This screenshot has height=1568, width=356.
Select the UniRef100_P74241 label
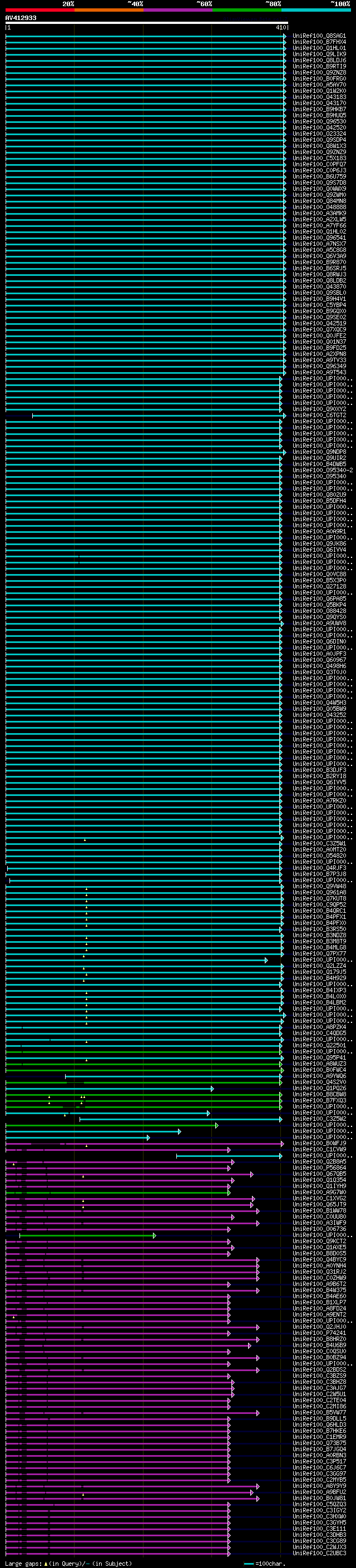[x=319, y=1333]
